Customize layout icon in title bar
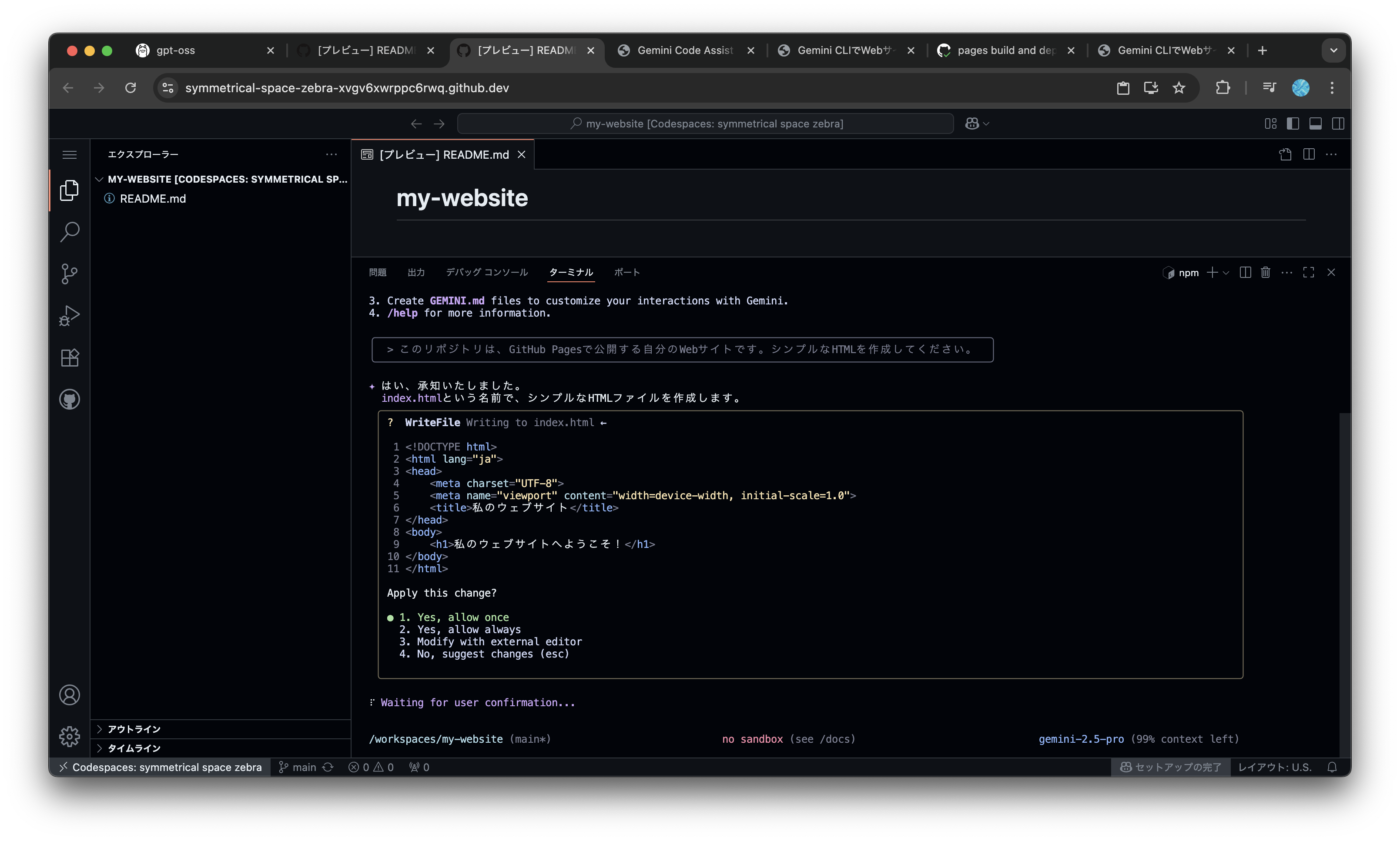Screen dimensions: 1400x841 (1271, 123)
